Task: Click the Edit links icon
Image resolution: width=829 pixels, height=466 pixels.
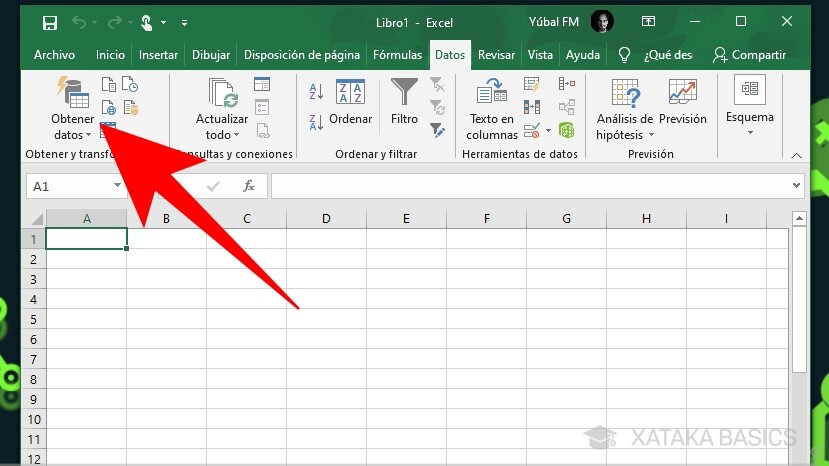Action: (263, 131)
